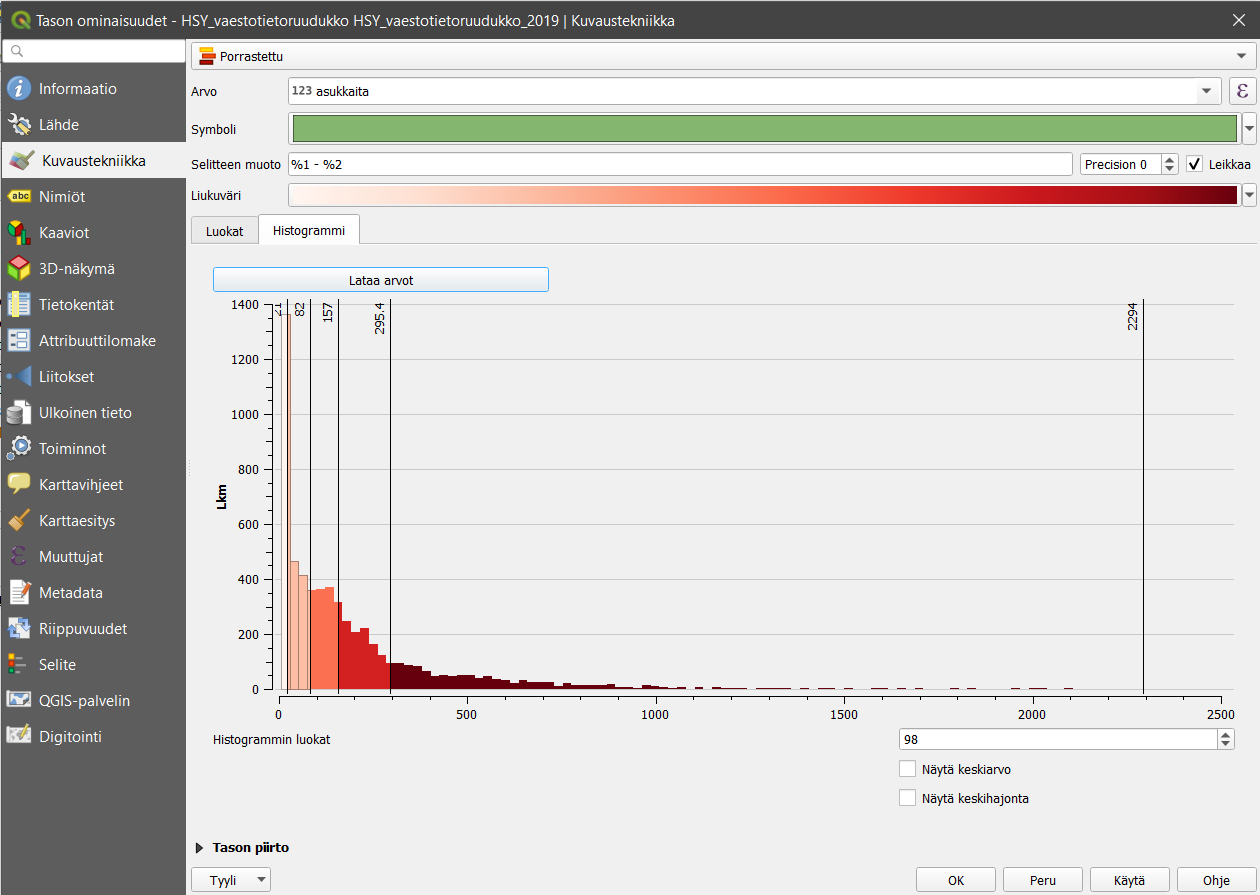The height and width of the screenshot is (895, 1260).
Task: Open the expression editor epsilon button
Action: [x=1242, y=91]
